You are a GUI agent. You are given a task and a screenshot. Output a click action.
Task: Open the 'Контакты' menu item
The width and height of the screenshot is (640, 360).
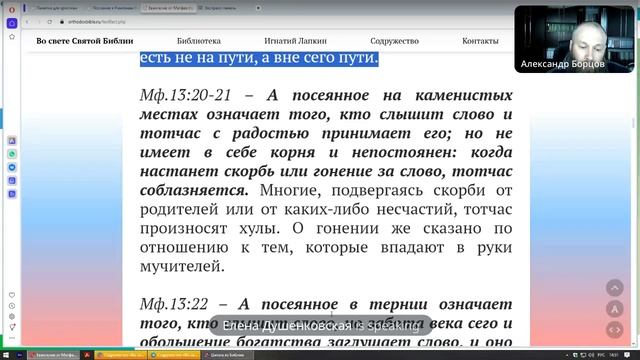point(480,41)
